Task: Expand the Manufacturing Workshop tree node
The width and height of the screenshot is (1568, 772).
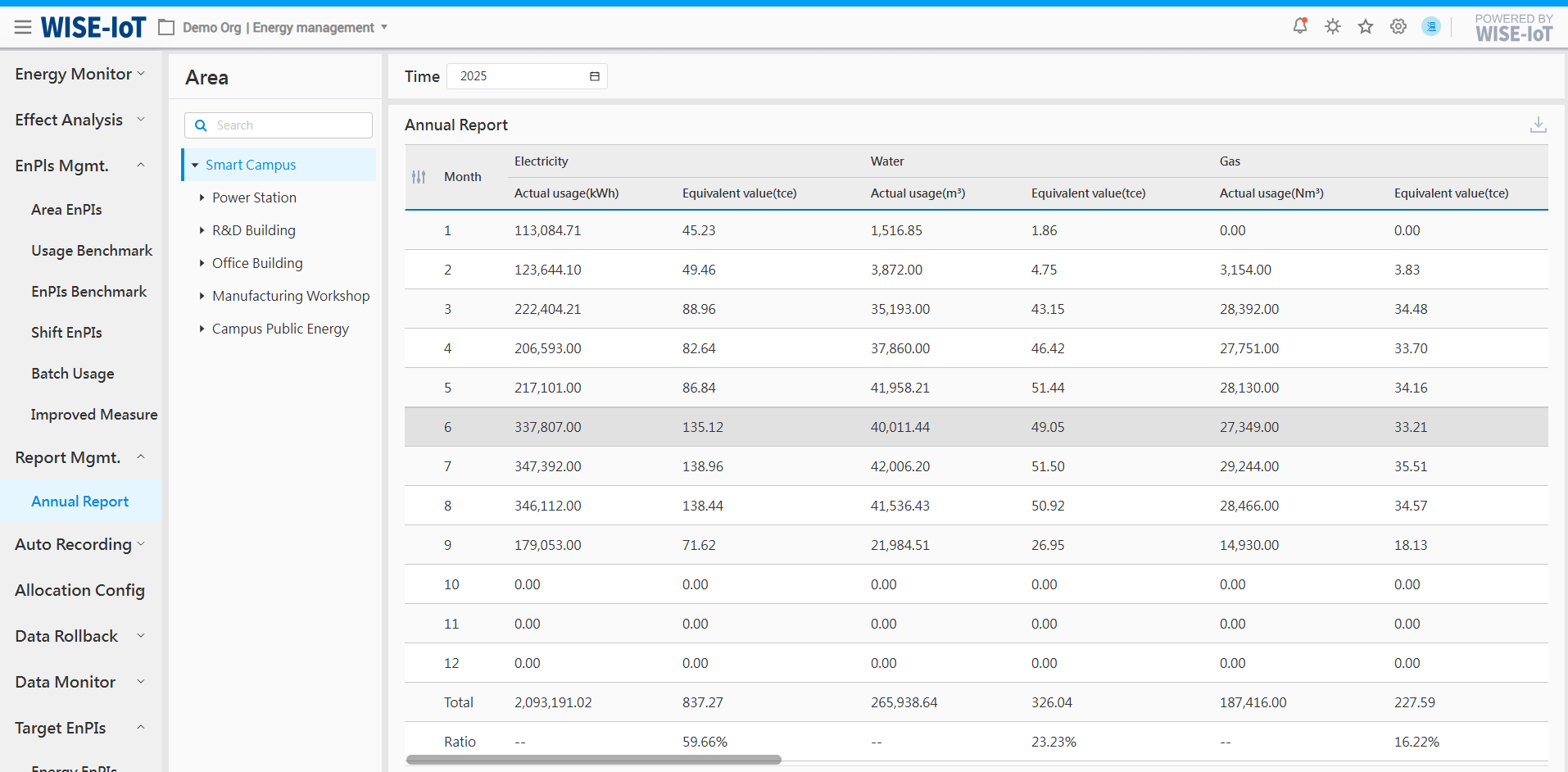Action: pos(202,296)
